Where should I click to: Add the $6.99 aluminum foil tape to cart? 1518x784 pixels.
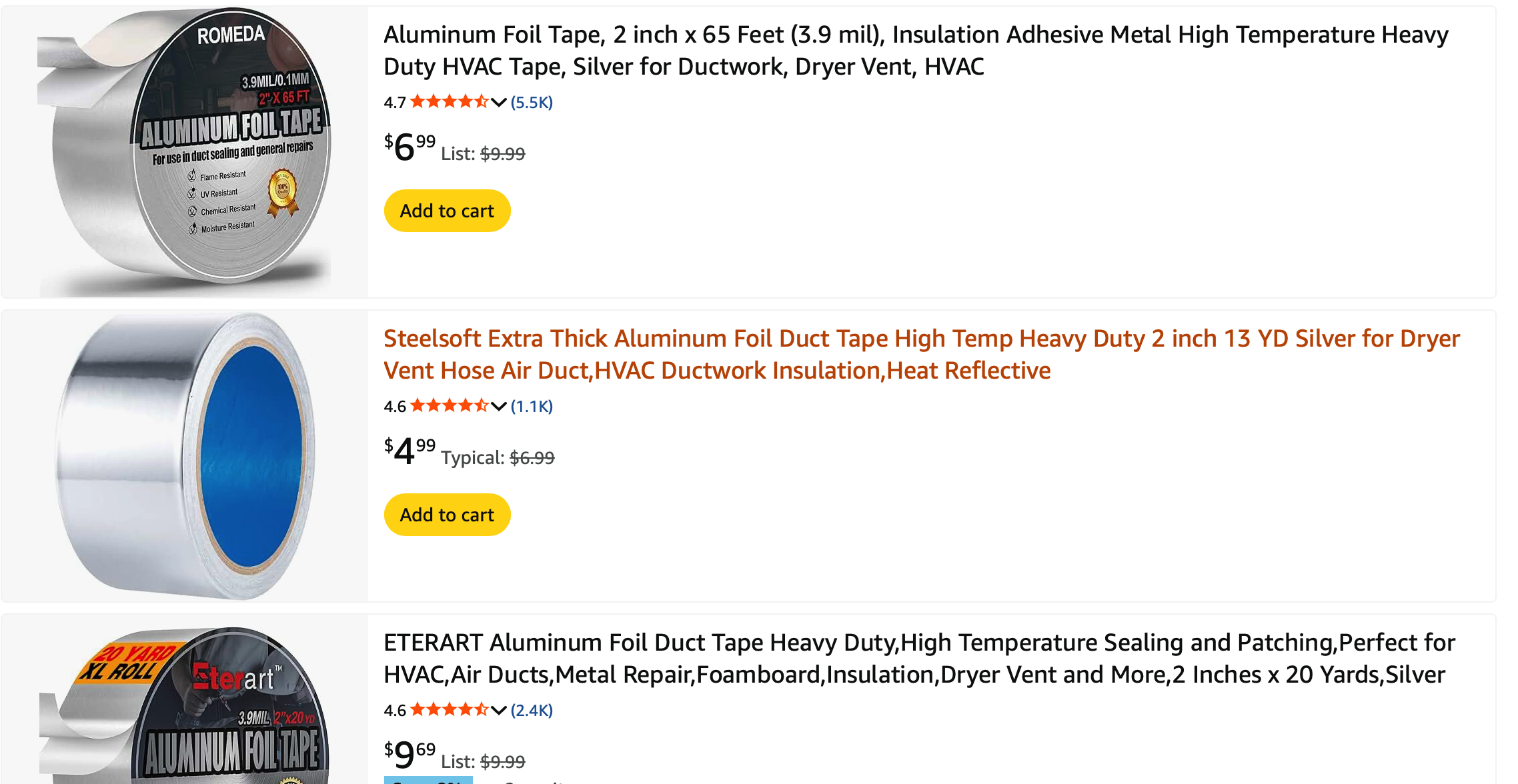447,211
